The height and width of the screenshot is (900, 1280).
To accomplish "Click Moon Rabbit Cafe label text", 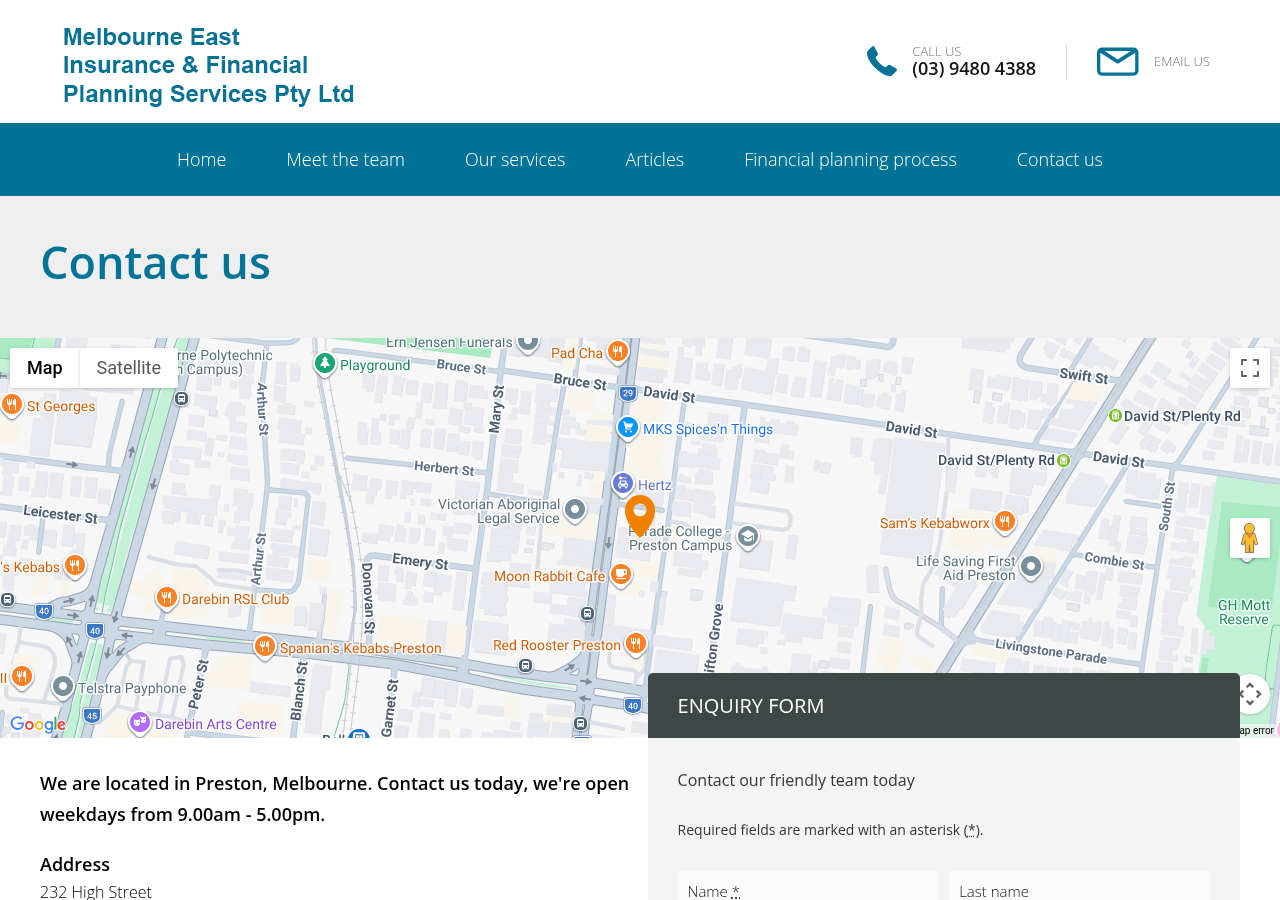I will click(550, 576).
